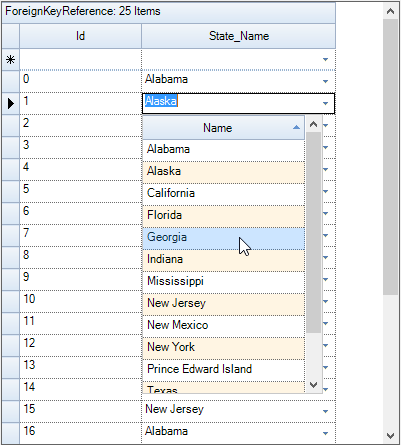The width and height of the screenshot is (401, 445).
Task: Choose California in the Name list
Action: 223,194
